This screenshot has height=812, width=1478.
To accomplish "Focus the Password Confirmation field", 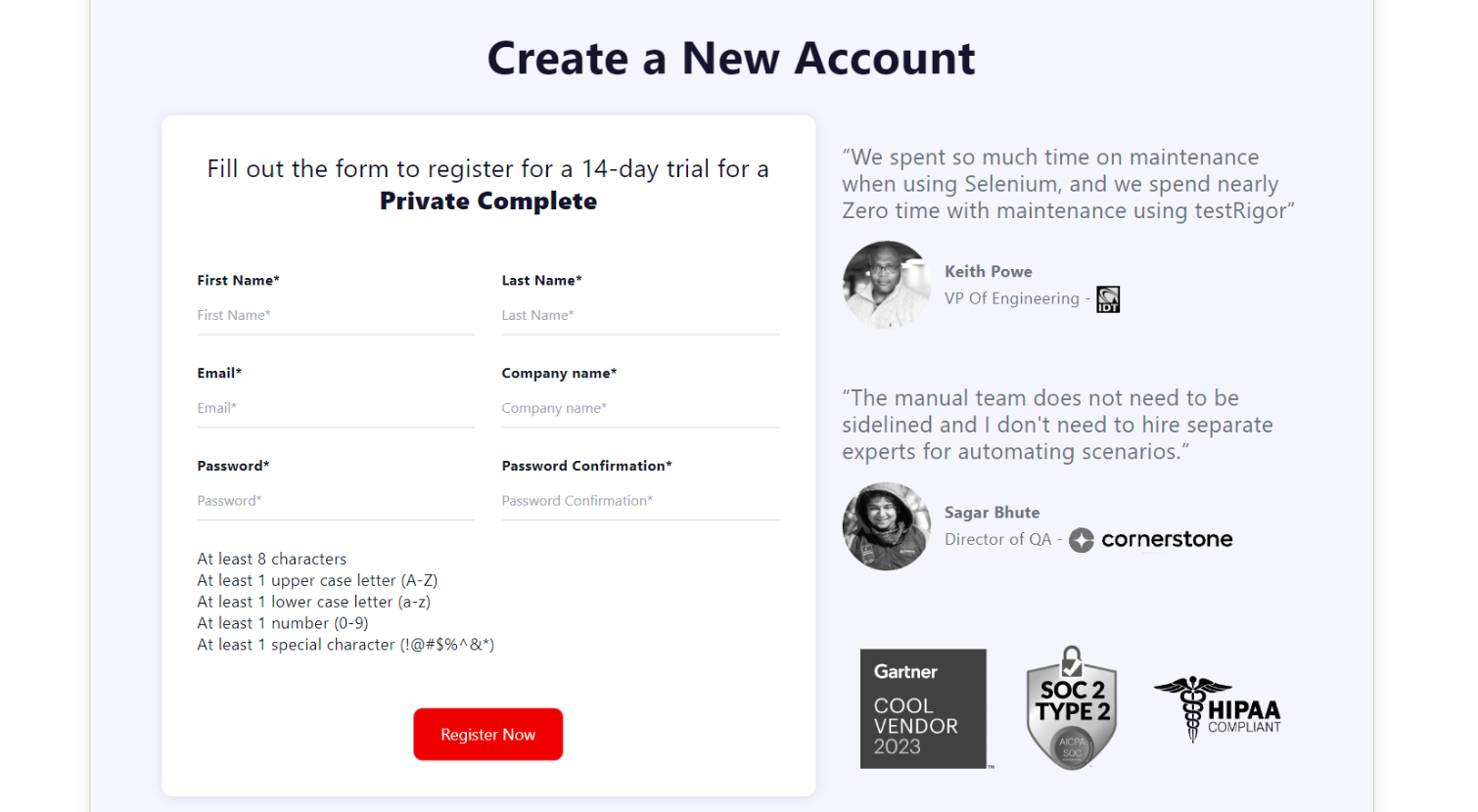I will (640, 501).
